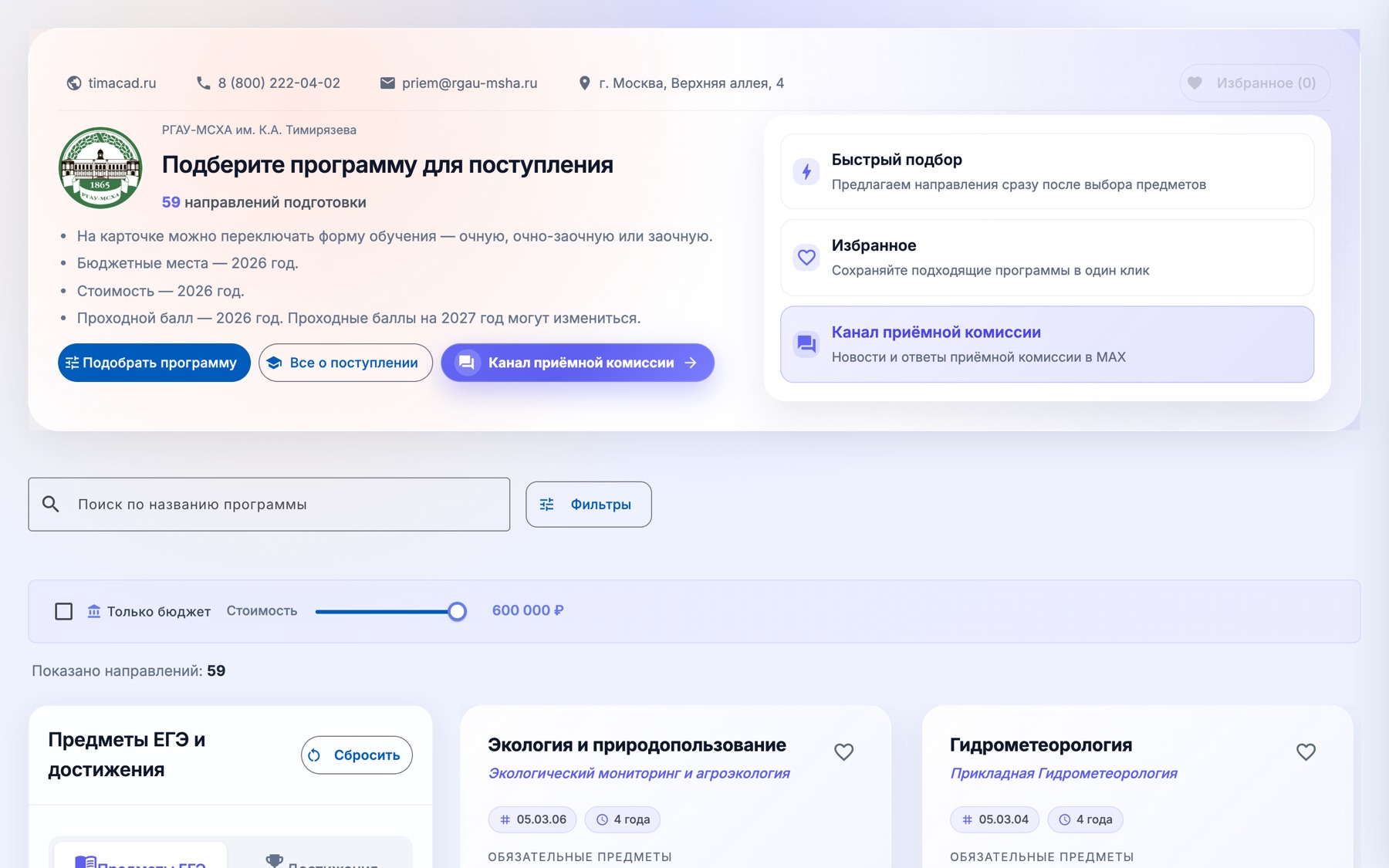
Task: Click the phone icon beside 8 (800) 222-04-02
Action: tap(203, 83)
